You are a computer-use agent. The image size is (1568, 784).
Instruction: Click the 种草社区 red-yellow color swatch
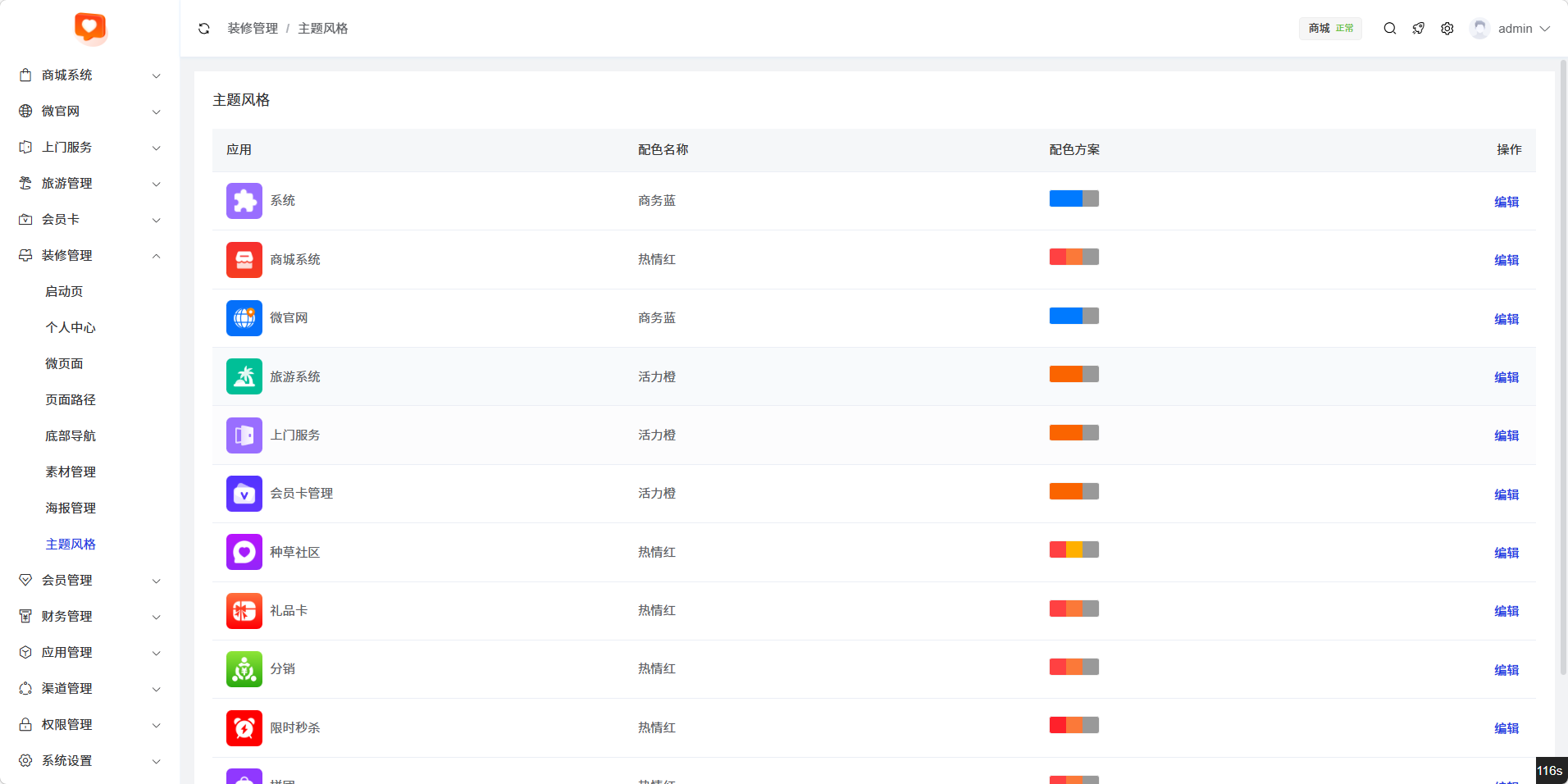pos(1074,549)
